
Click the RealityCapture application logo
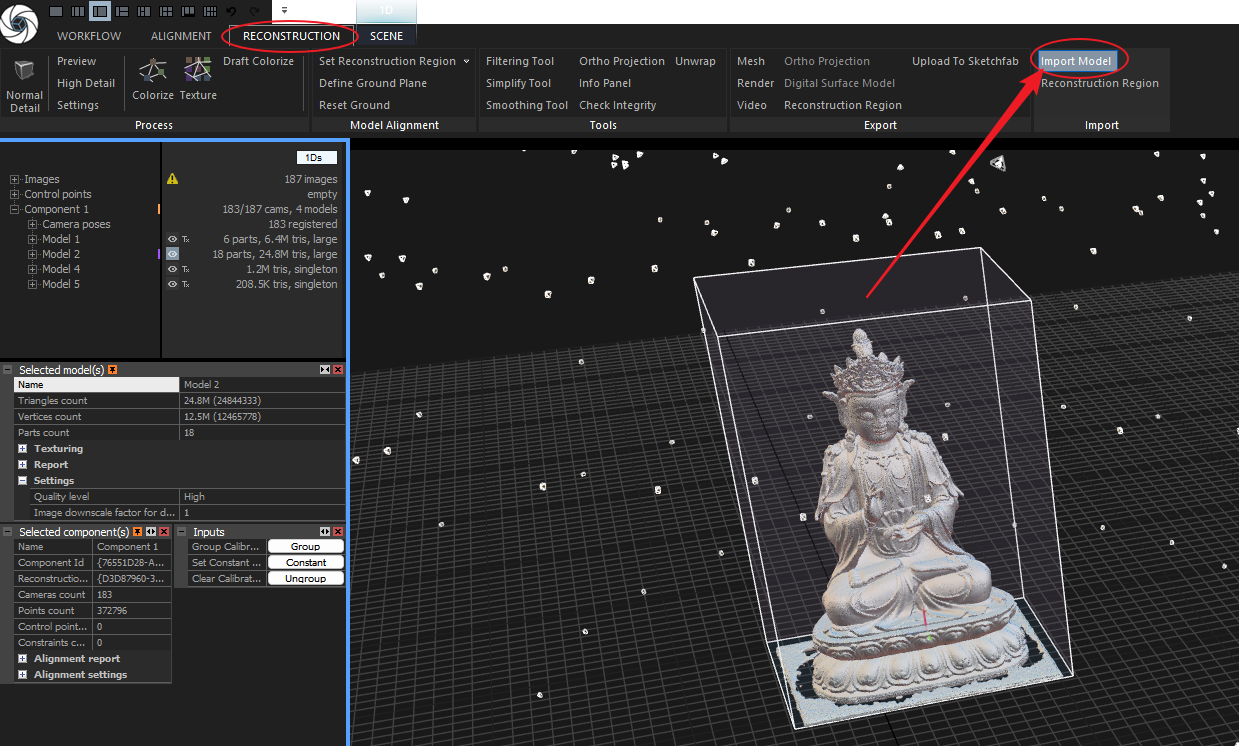(19, 23)
